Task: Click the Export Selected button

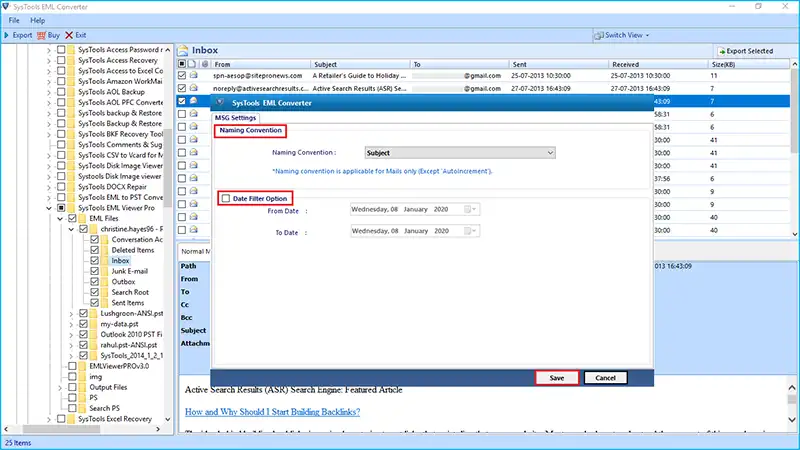Action: tap(745, 51)
